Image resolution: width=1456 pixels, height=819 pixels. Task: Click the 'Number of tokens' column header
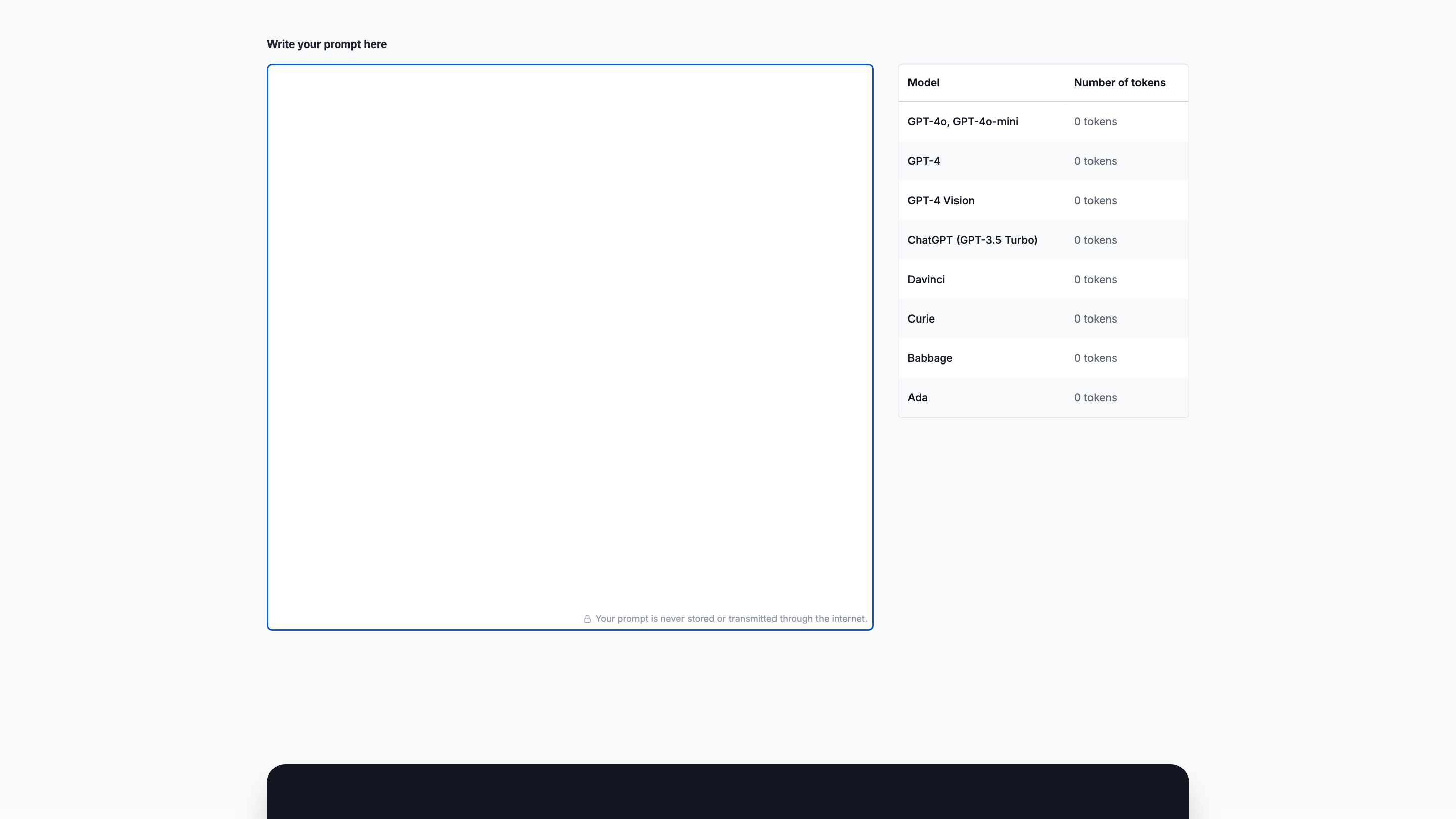[1120, 82]
